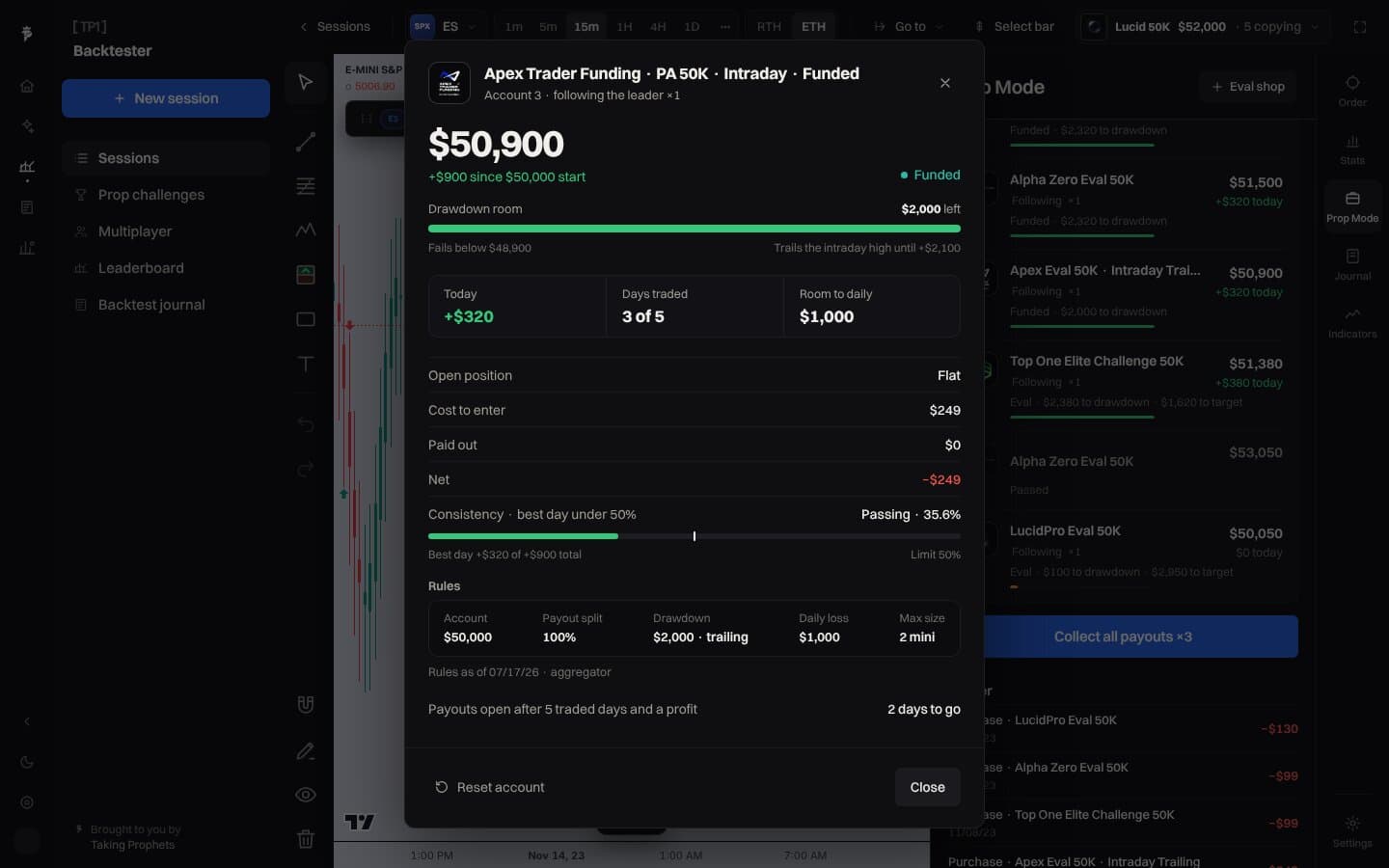The image size is (1389, 868).
Task: Click the New session button
Action: coord(166,98)
